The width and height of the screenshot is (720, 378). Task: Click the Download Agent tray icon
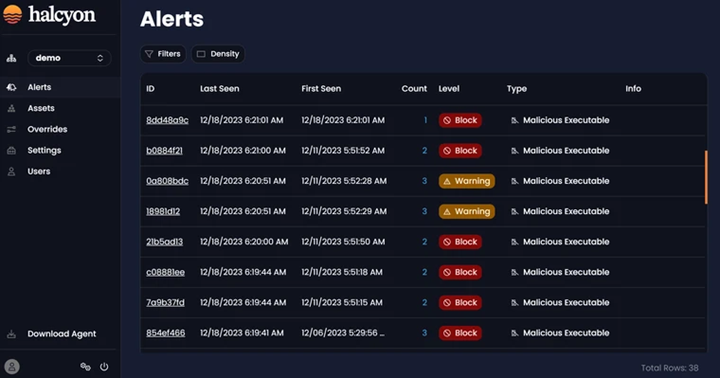[x=11, y=334]
